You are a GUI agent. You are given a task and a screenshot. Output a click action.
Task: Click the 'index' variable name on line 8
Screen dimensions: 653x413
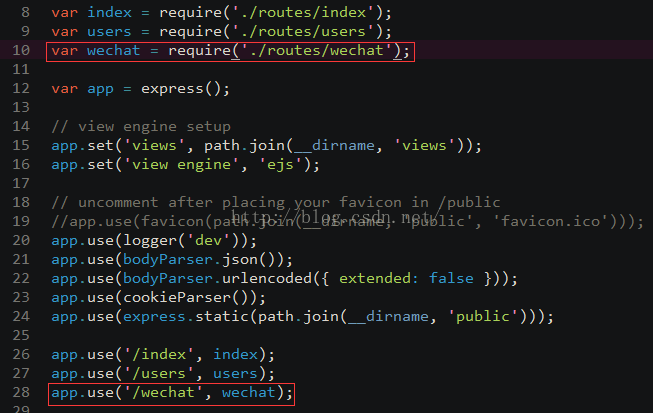tap(109, 12)
